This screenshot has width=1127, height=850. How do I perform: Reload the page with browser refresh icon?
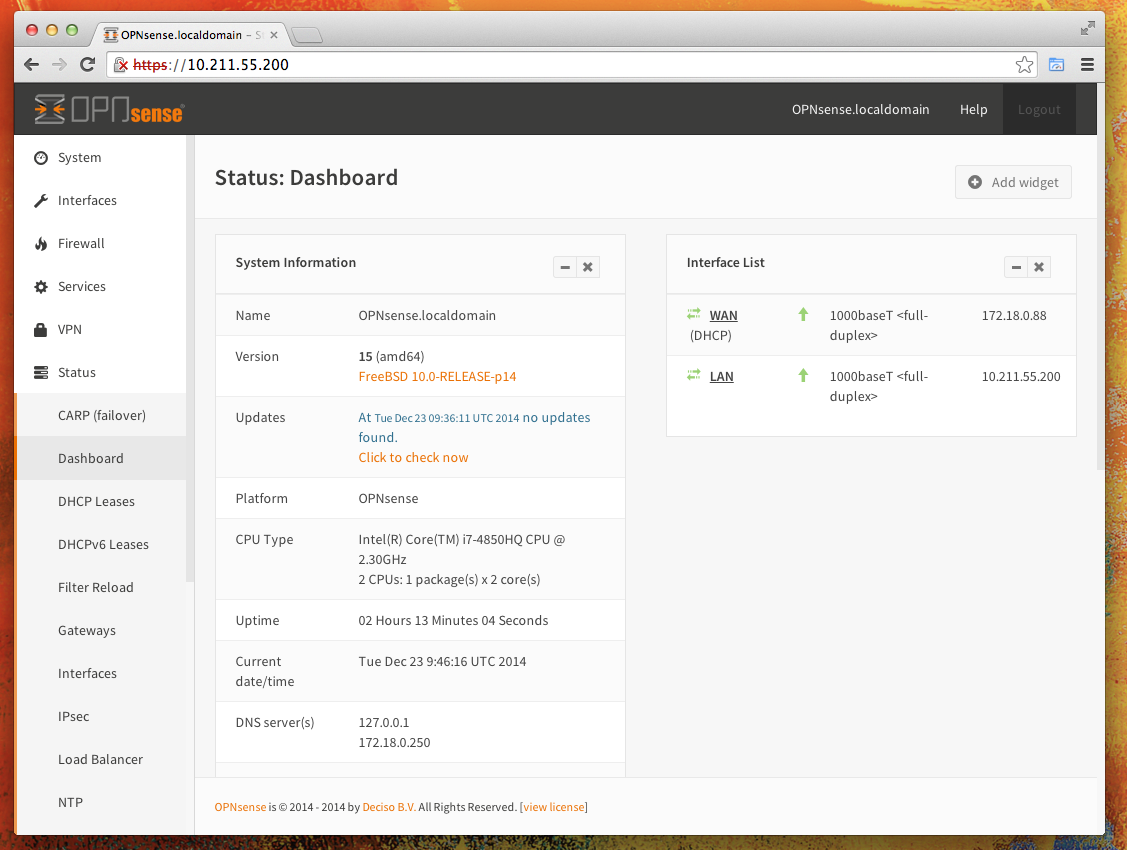point(87,65)
